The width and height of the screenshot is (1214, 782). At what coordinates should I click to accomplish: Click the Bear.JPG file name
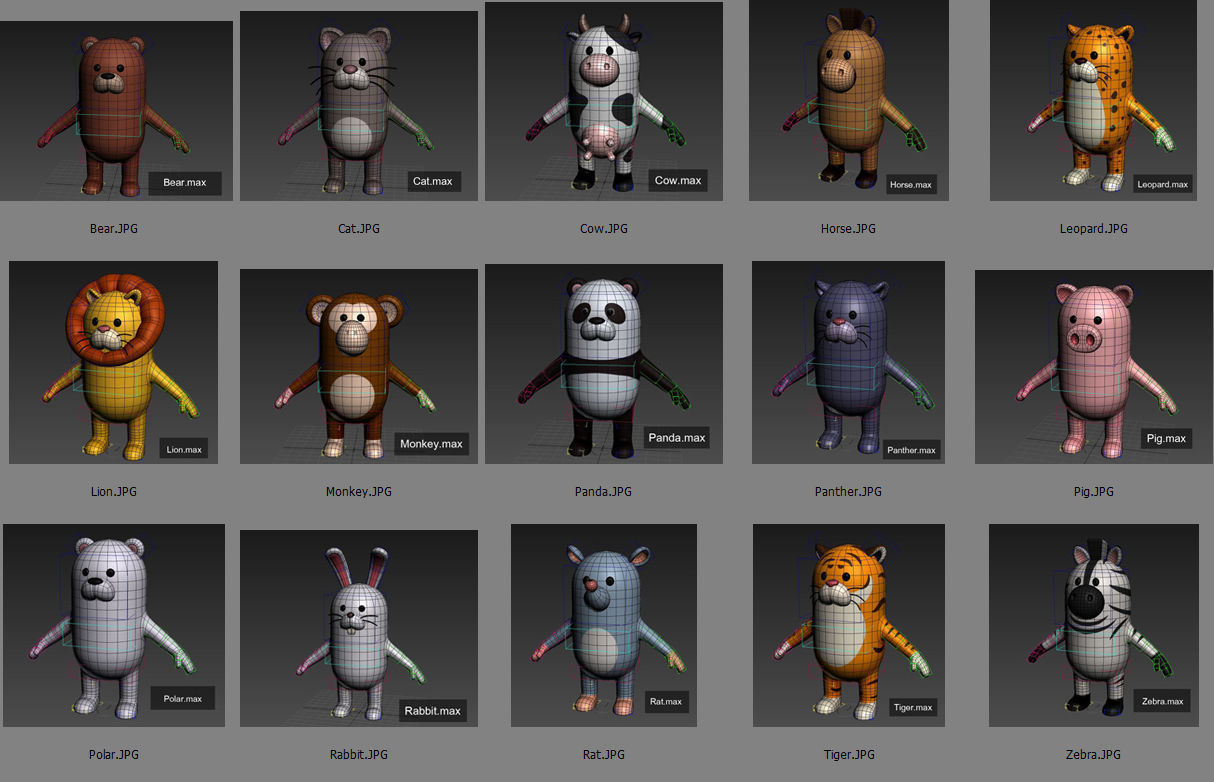pos(113,229)
